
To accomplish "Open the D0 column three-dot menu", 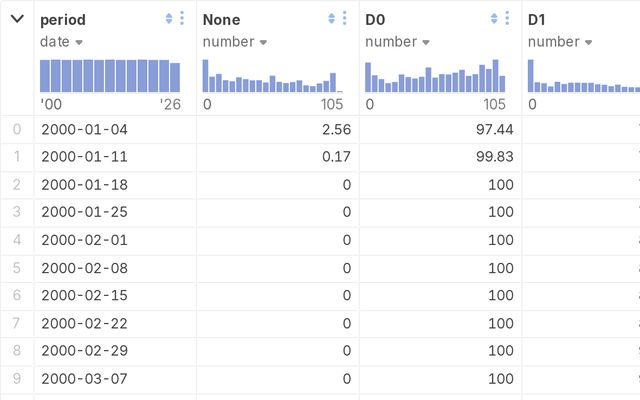I will (x=508, y=19).
